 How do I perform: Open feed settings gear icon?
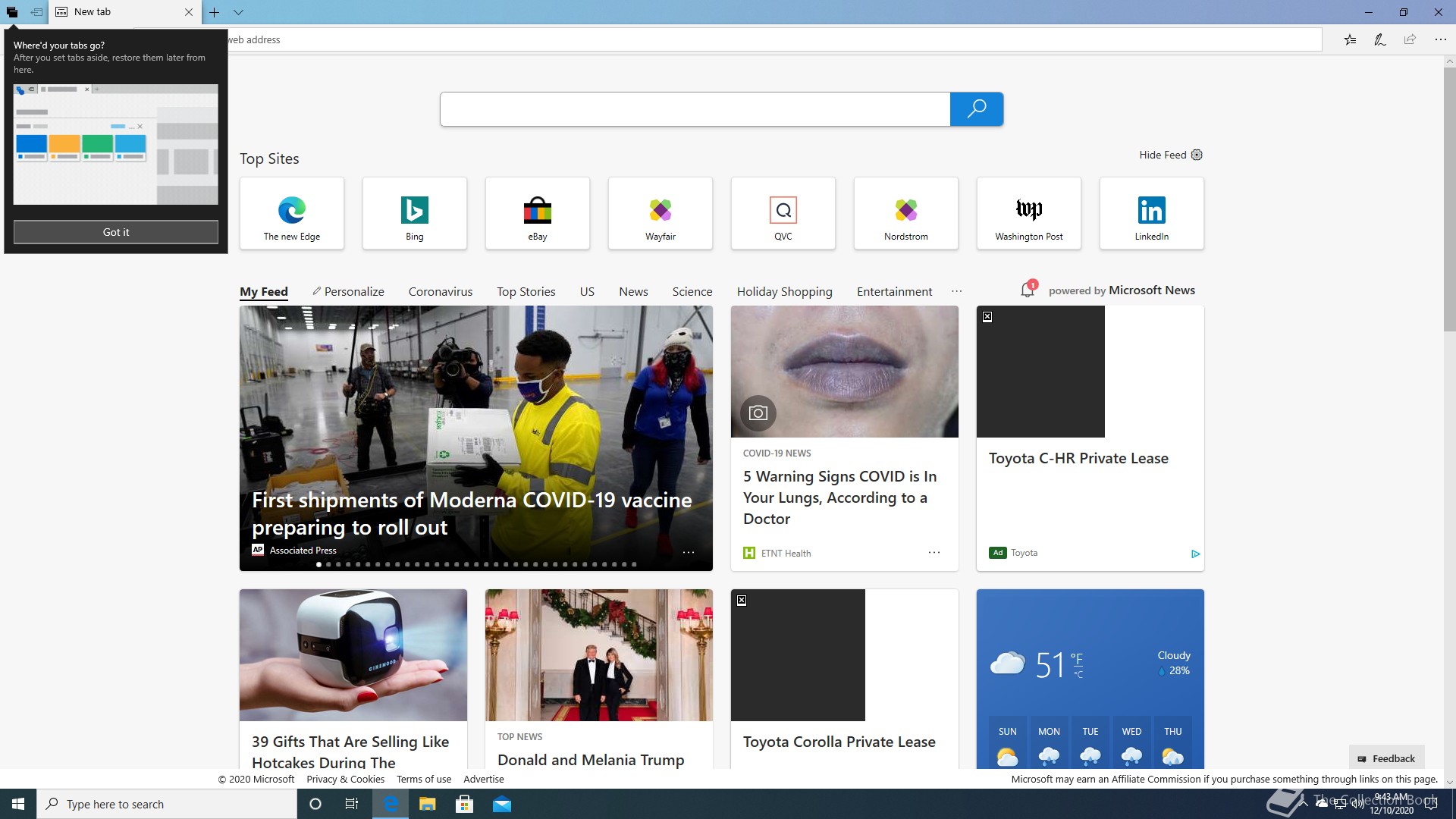1197,155
